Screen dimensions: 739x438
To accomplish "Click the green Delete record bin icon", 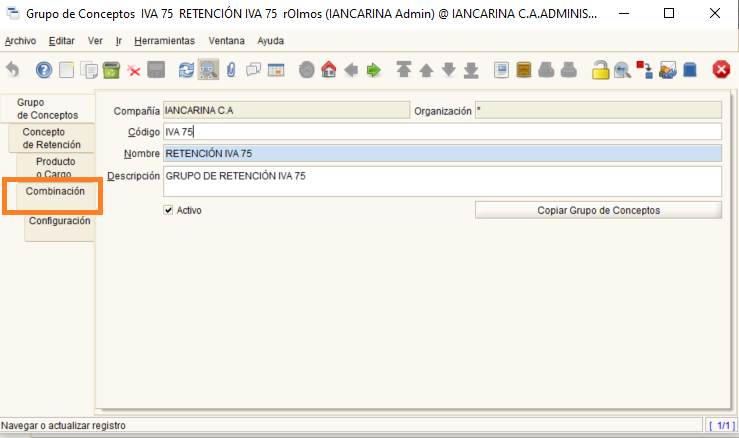I will [111, 70].
